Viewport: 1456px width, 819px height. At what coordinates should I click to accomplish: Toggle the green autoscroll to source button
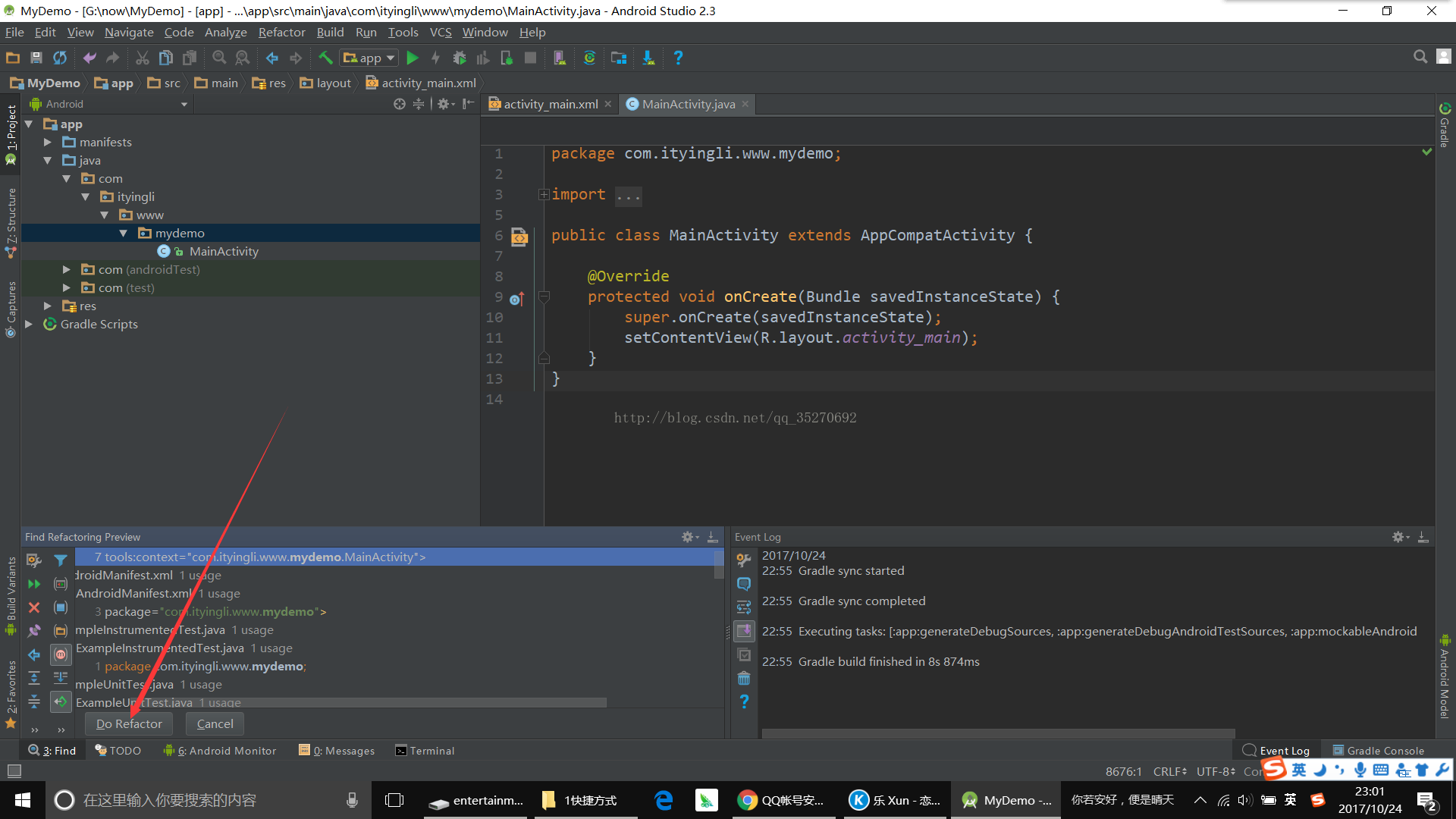pos(61,701)
